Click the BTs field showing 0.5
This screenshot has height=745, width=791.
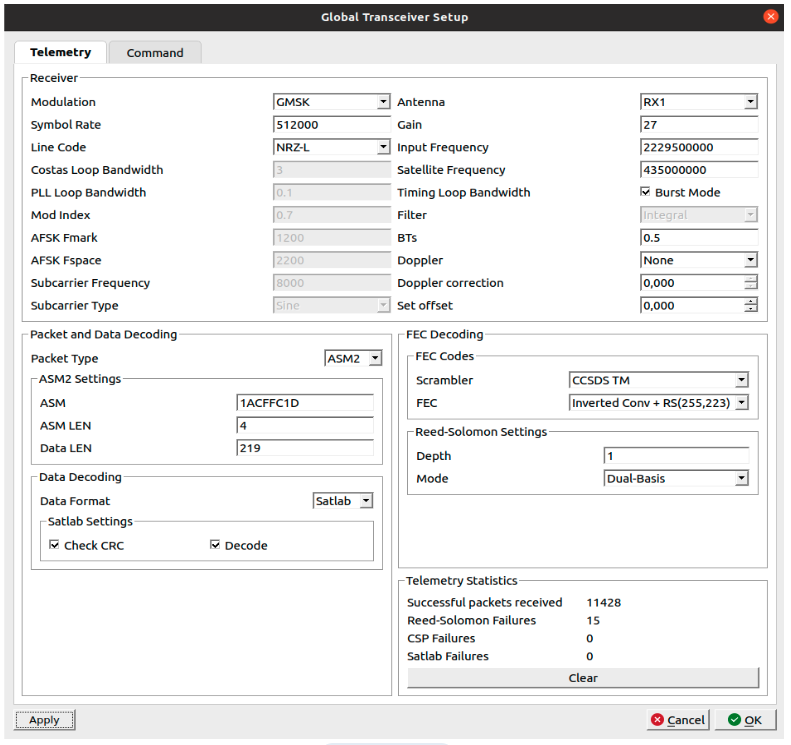(x=699, y=238)
